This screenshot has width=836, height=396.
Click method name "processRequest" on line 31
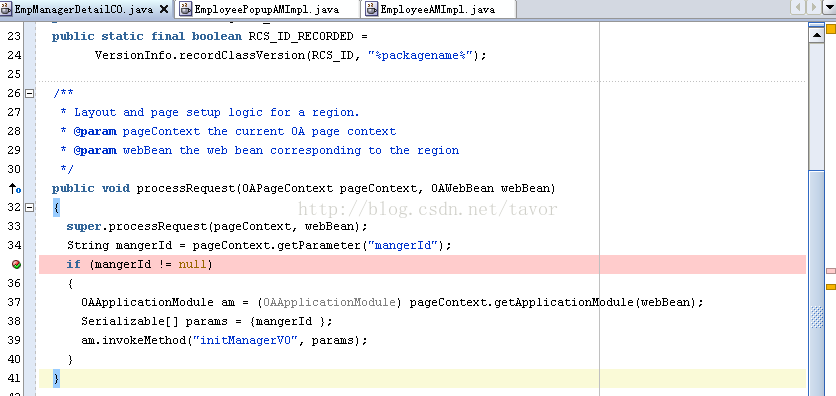(186, 188)
